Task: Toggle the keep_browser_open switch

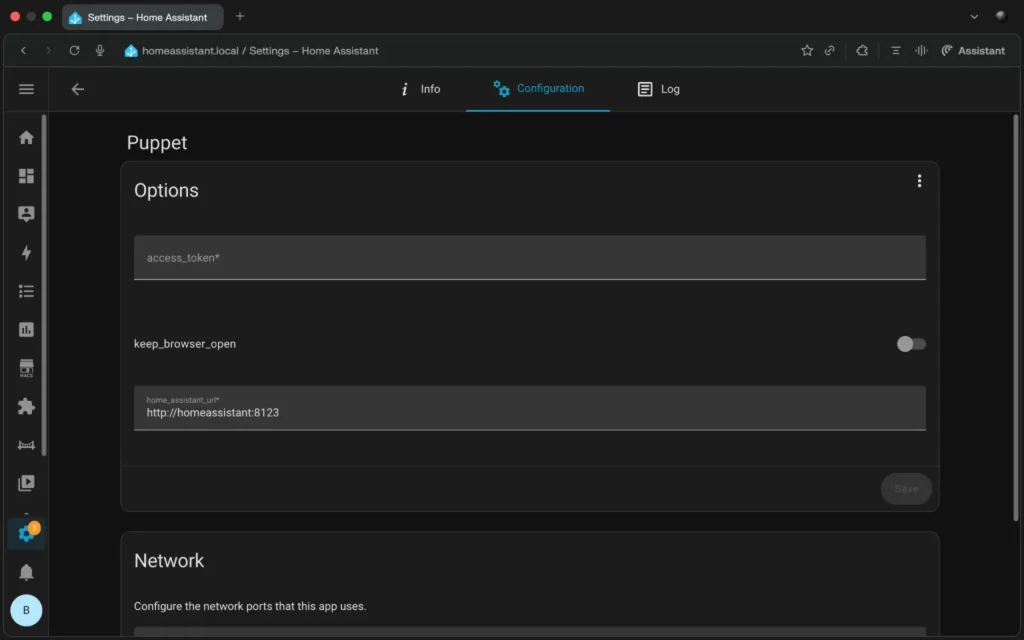Action: pos(911,344)
